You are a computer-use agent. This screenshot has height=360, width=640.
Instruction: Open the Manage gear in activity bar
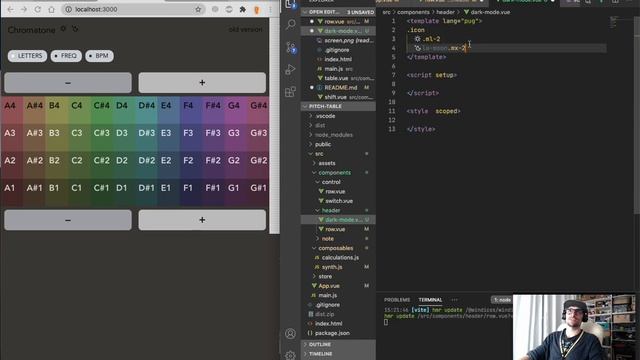coord(290,355)
